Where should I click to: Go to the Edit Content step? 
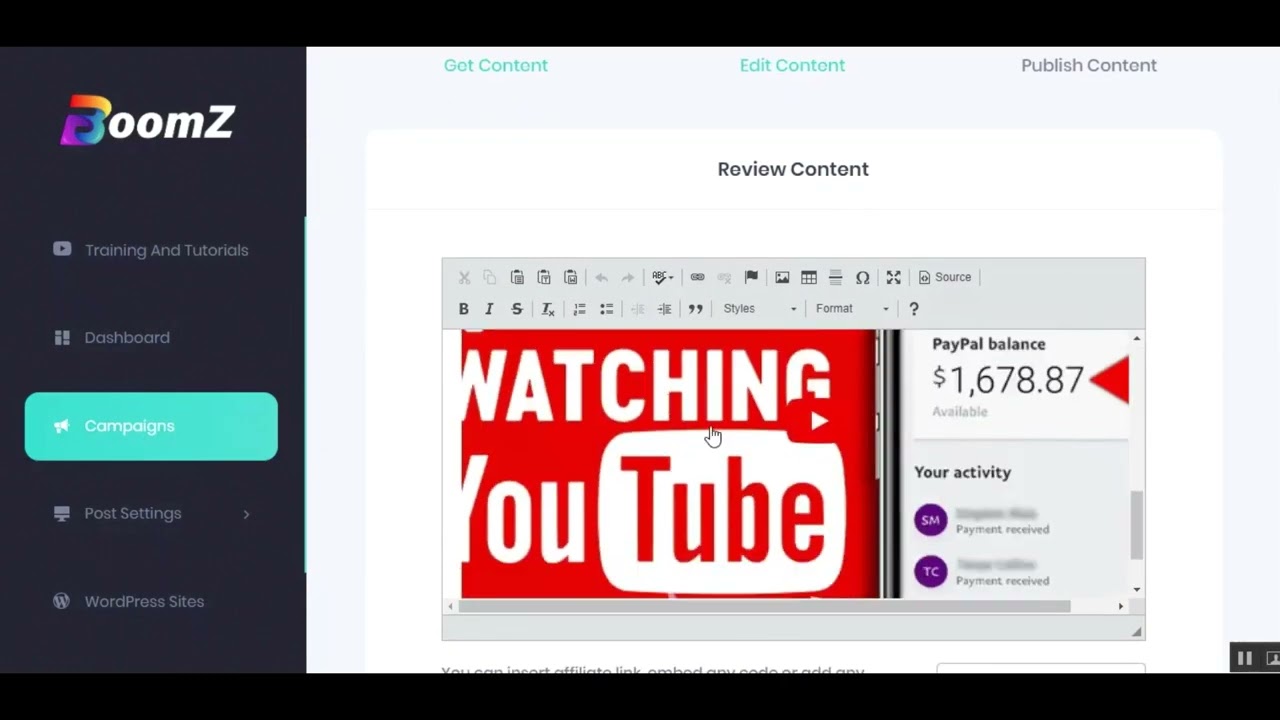[x=792, y=65]
